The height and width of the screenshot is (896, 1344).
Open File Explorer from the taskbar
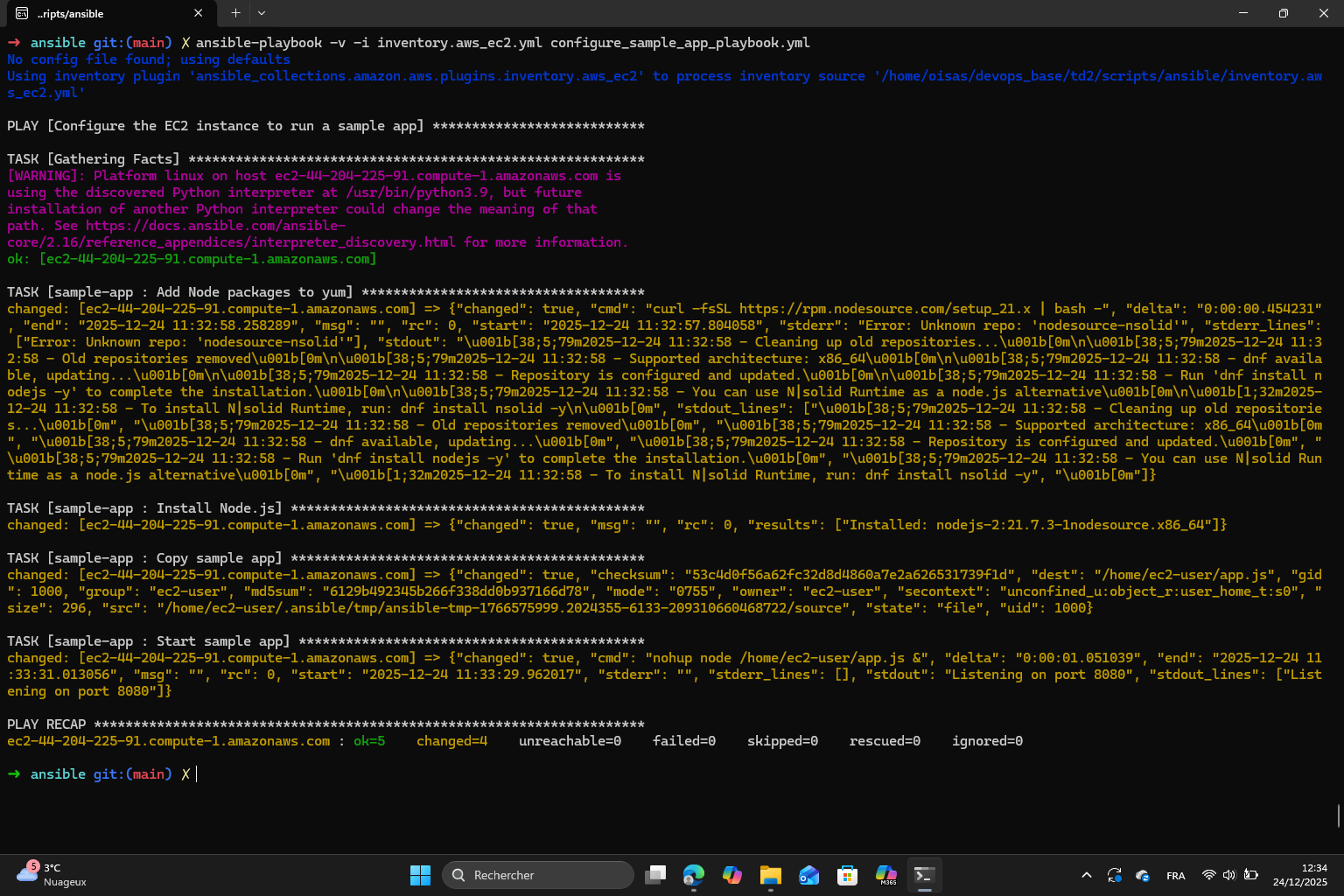770,874
